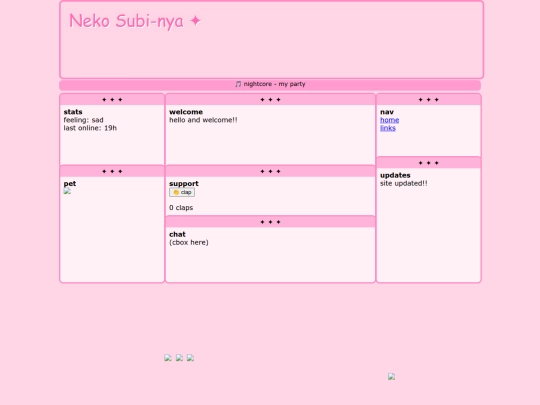Click the chat heading
The width and height of the screenshot is (540, 405).
(177, 234)
